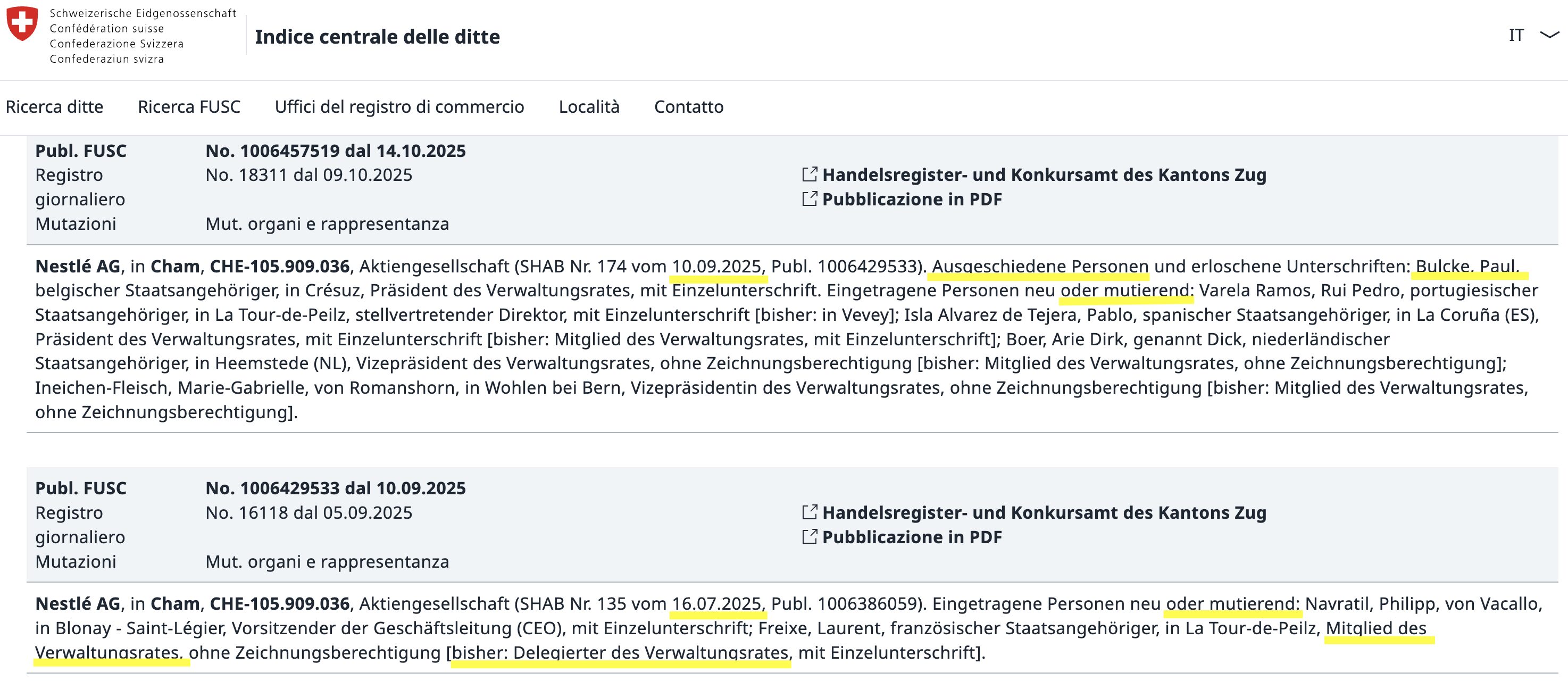The height and width of the screenshot is (697, 1568).
Task: Click external-link icon beside first Handelsregister Zug link
Action: 809,175
